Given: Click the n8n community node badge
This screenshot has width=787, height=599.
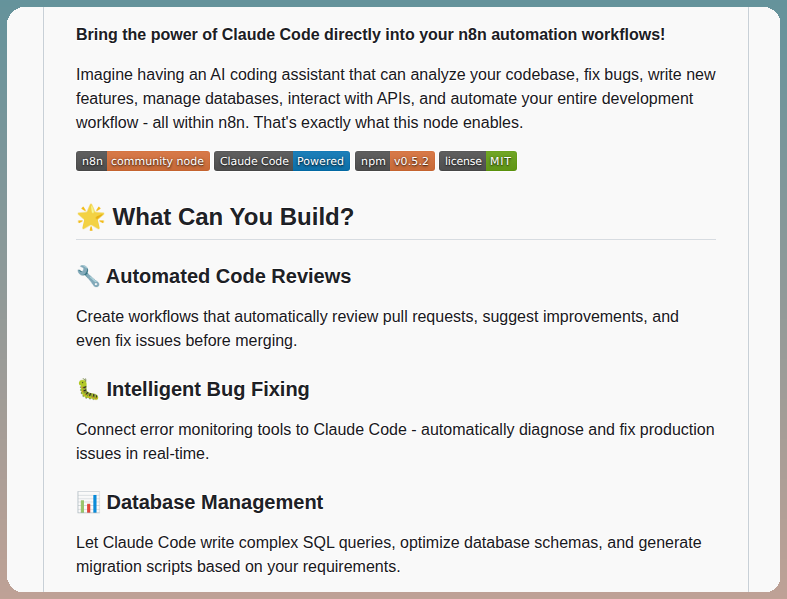Looking at the screenshot, I should point(143,161).
